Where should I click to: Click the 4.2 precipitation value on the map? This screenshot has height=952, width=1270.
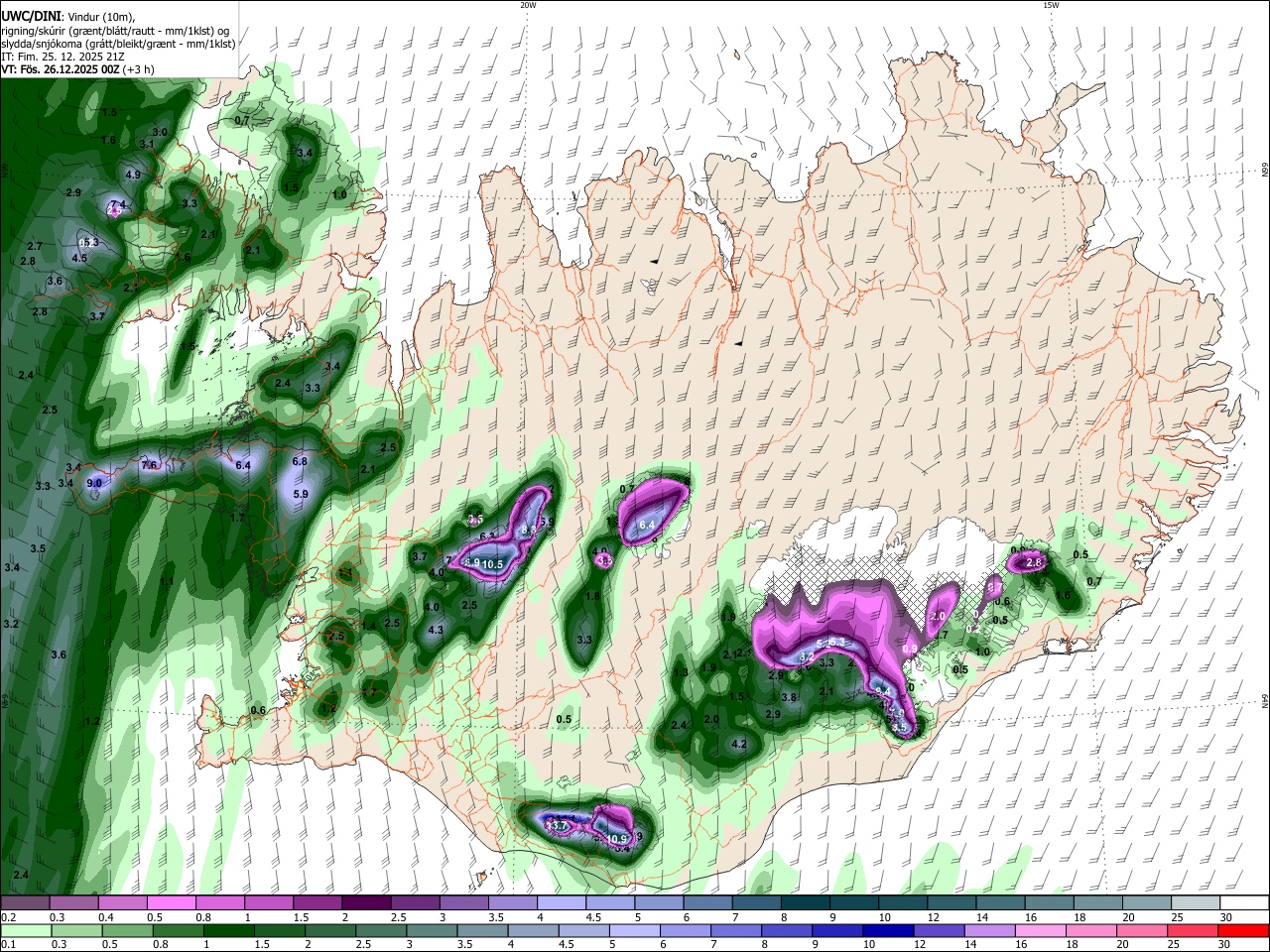coord(738,744)
